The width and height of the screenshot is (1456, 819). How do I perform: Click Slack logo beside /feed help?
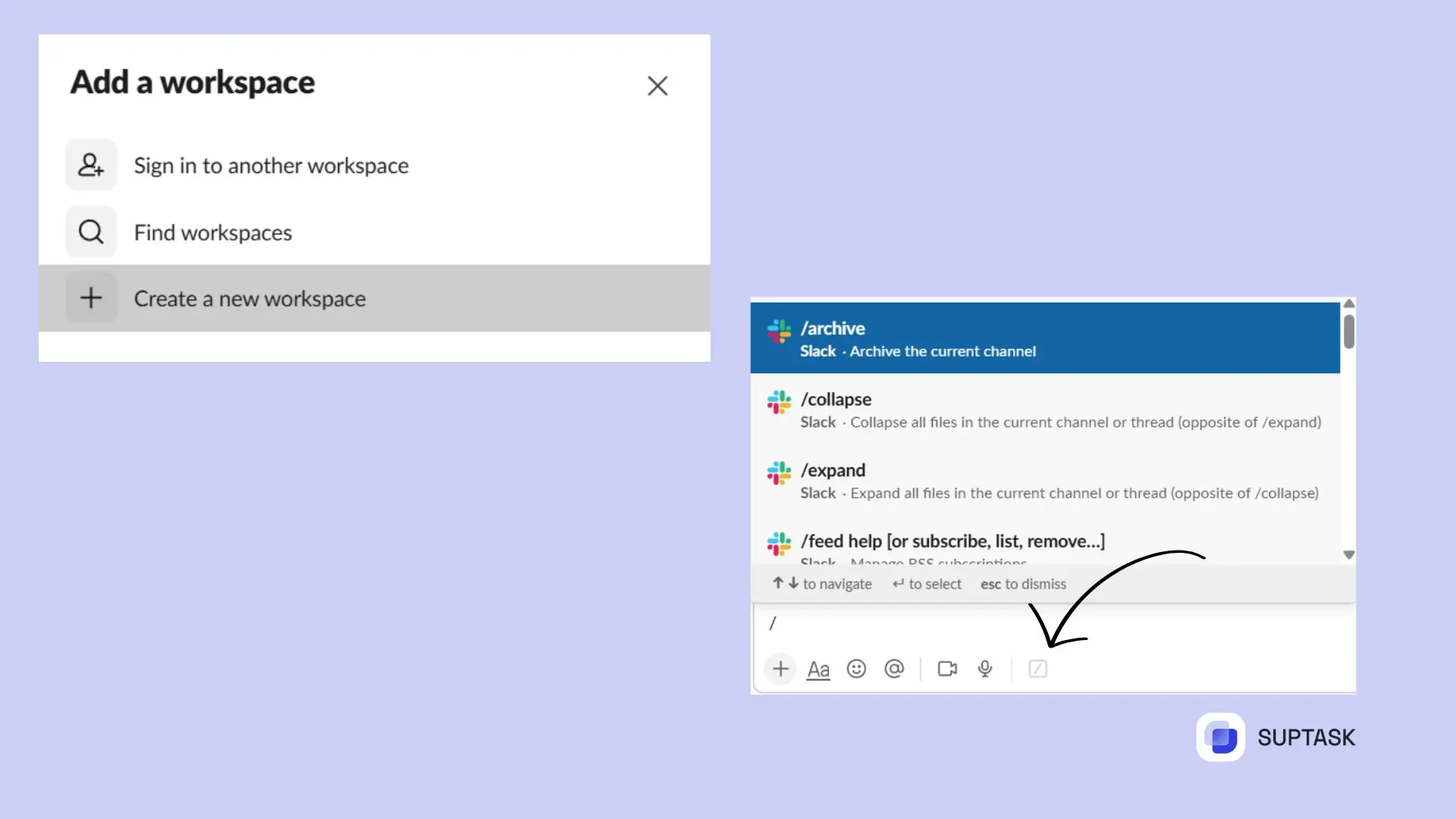tap(779, 544)
